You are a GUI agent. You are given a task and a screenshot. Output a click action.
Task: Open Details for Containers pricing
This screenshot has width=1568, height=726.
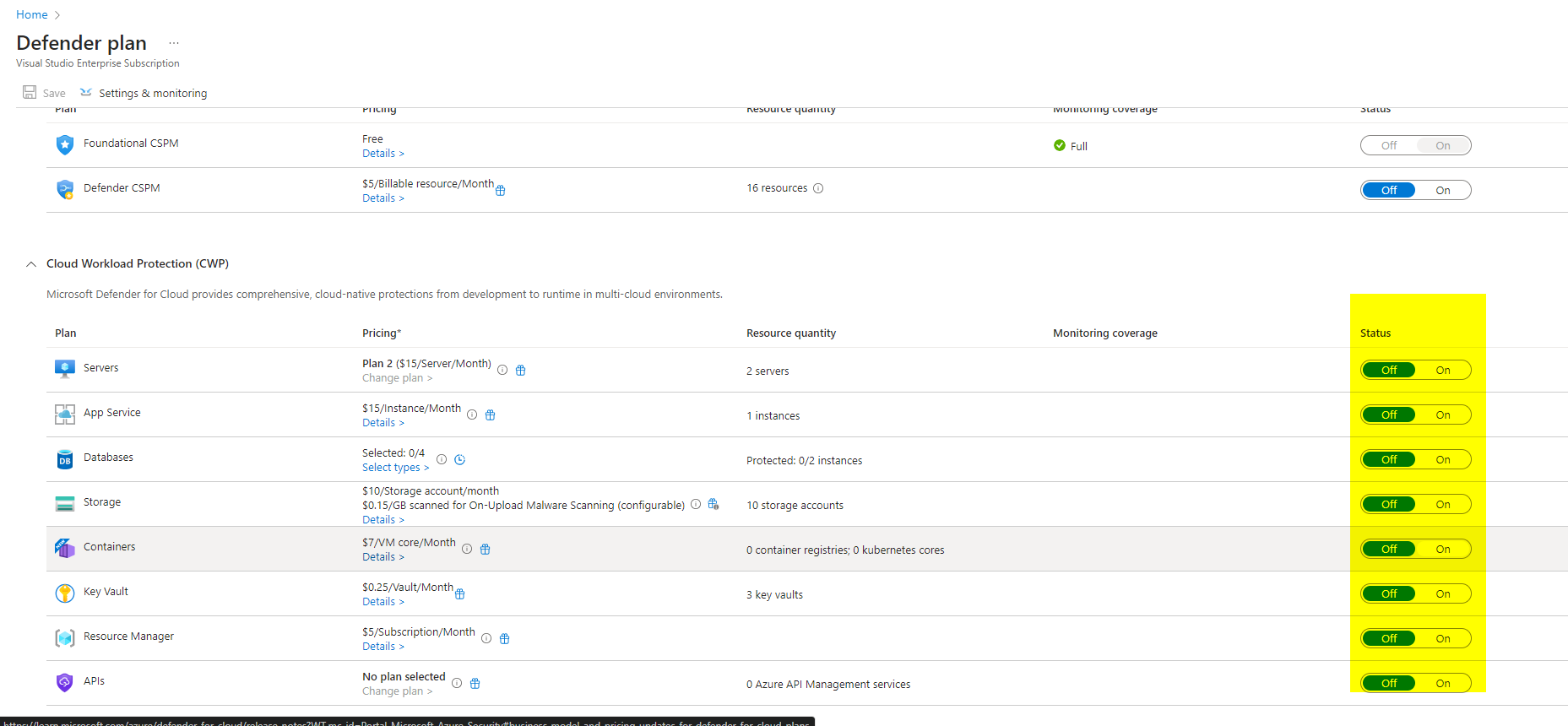(x=383, y=557)
